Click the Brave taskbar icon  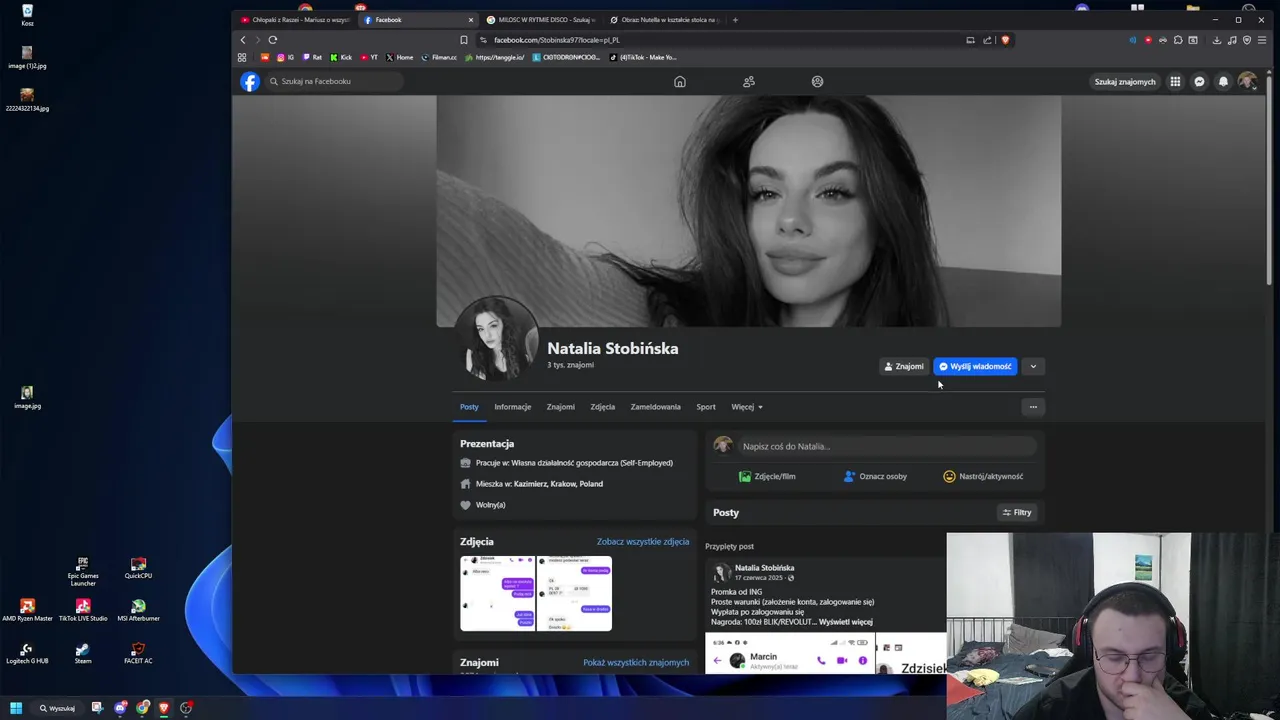pyautogui.click(x=164, y=708)
